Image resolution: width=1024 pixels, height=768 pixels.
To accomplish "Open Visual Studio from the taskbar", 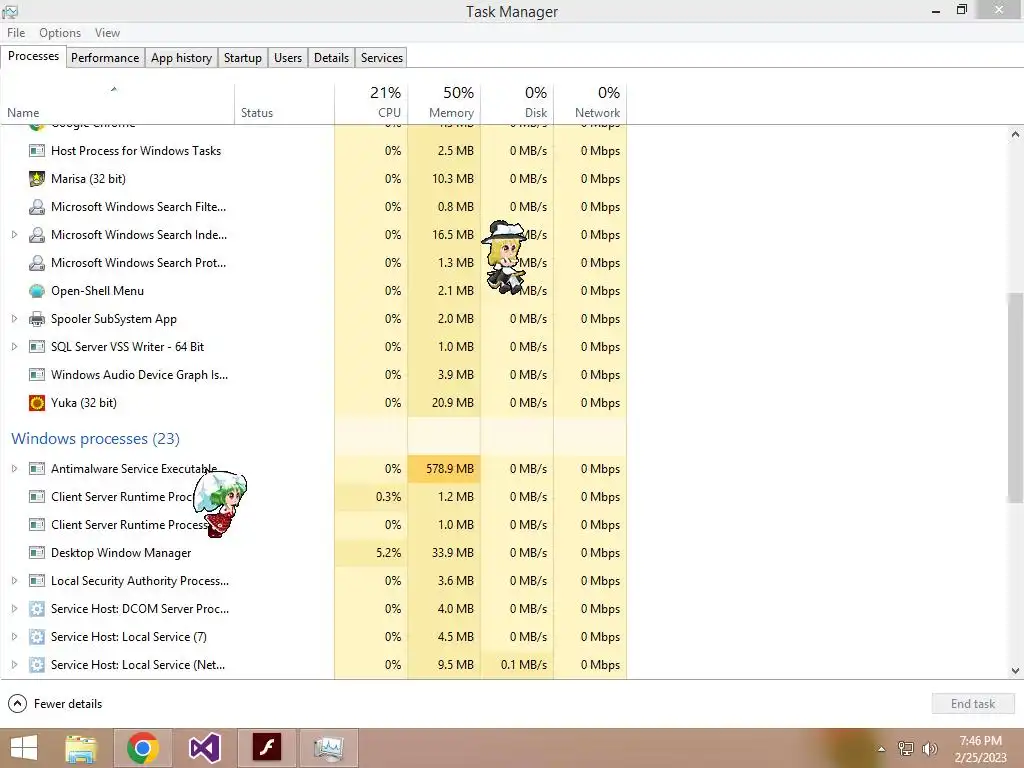I will point(205,748).
